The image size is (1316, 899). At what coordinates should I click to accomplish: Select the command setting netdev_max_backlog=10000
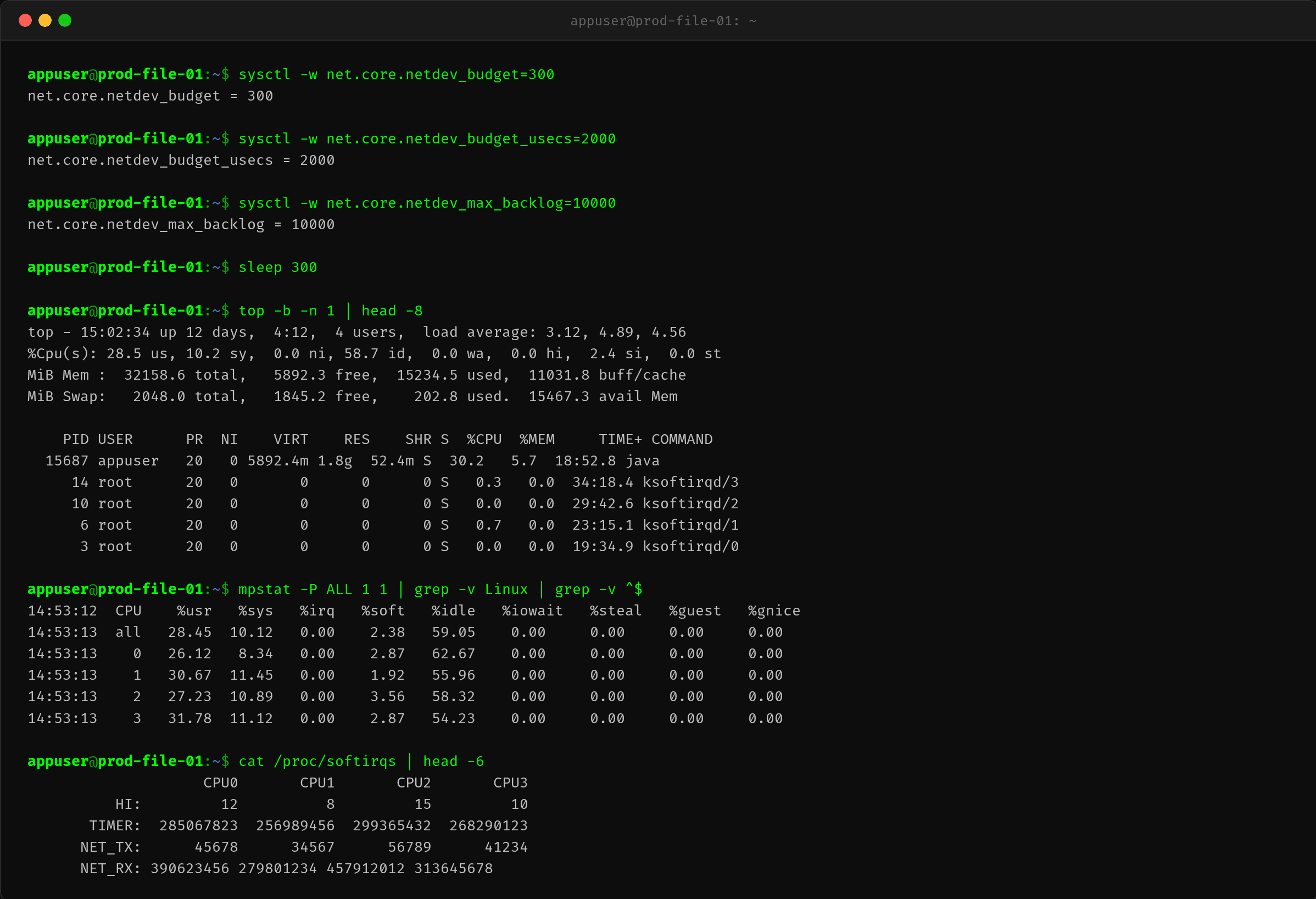click(x=427, y=203)
